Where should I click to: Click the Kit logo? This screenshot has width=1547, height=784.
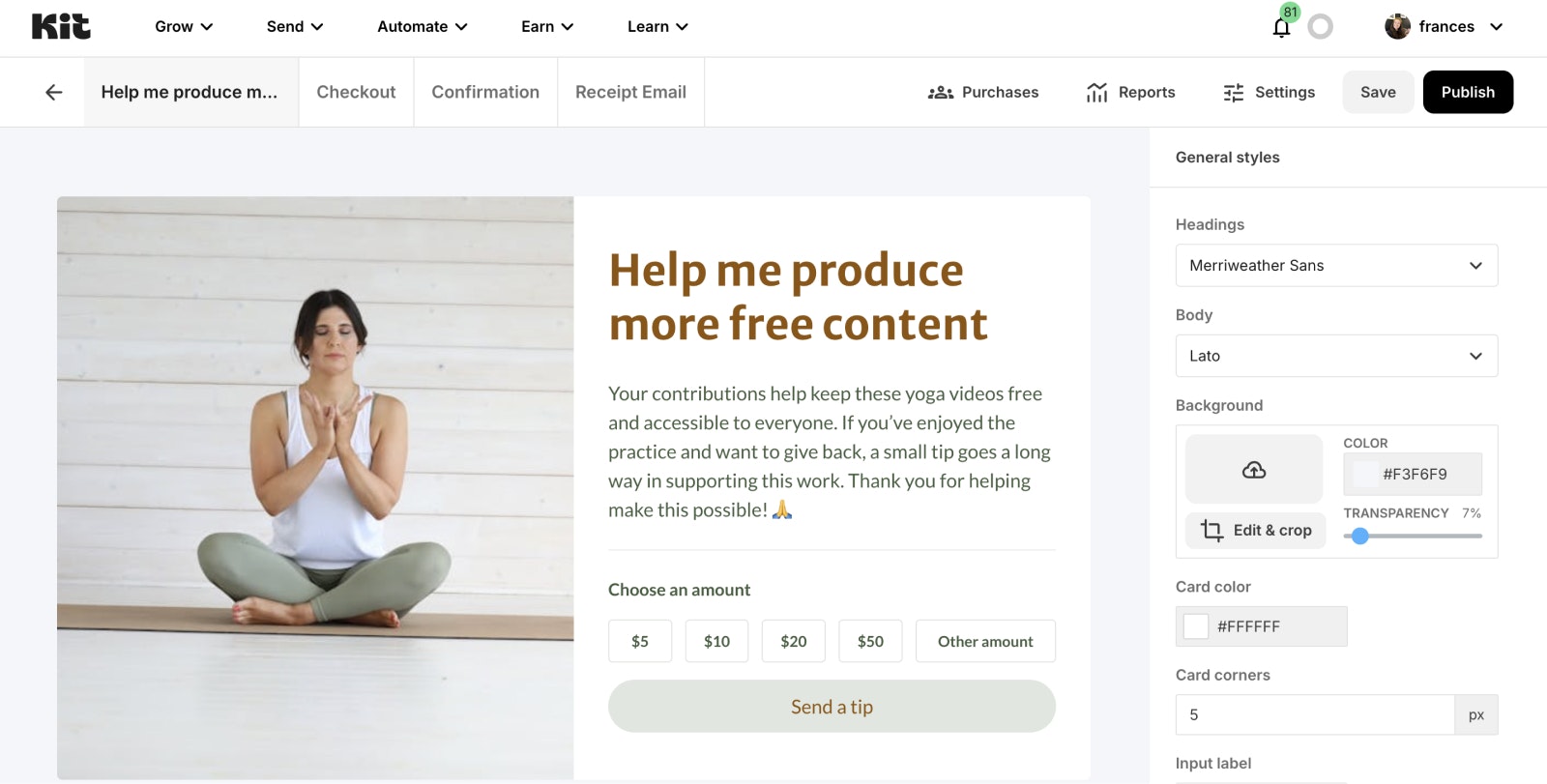[x=61, y=26]
